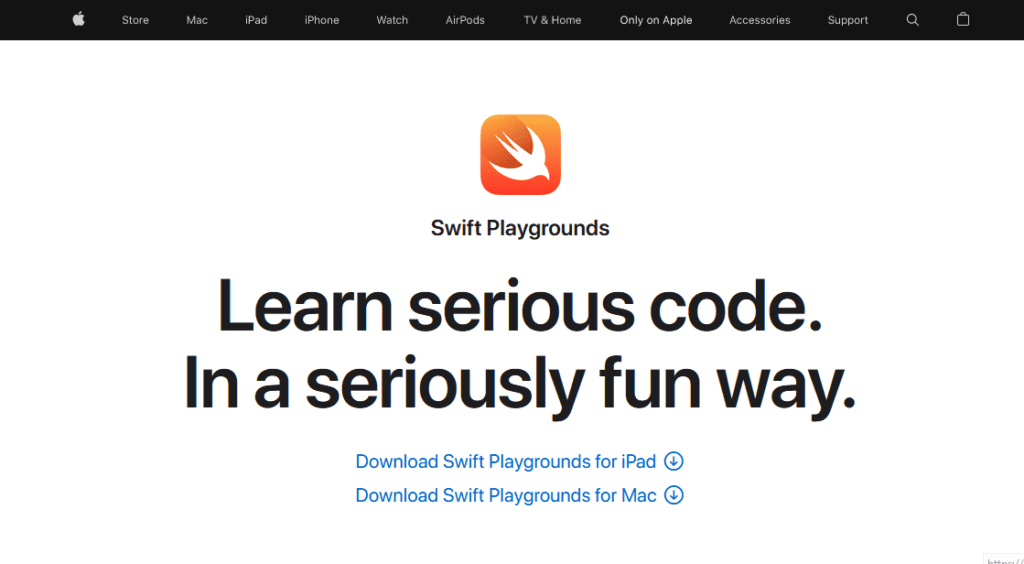This screenshot has height=564, width=1024.
Task: Open the Watch menu item
Action: click(392, 20)
